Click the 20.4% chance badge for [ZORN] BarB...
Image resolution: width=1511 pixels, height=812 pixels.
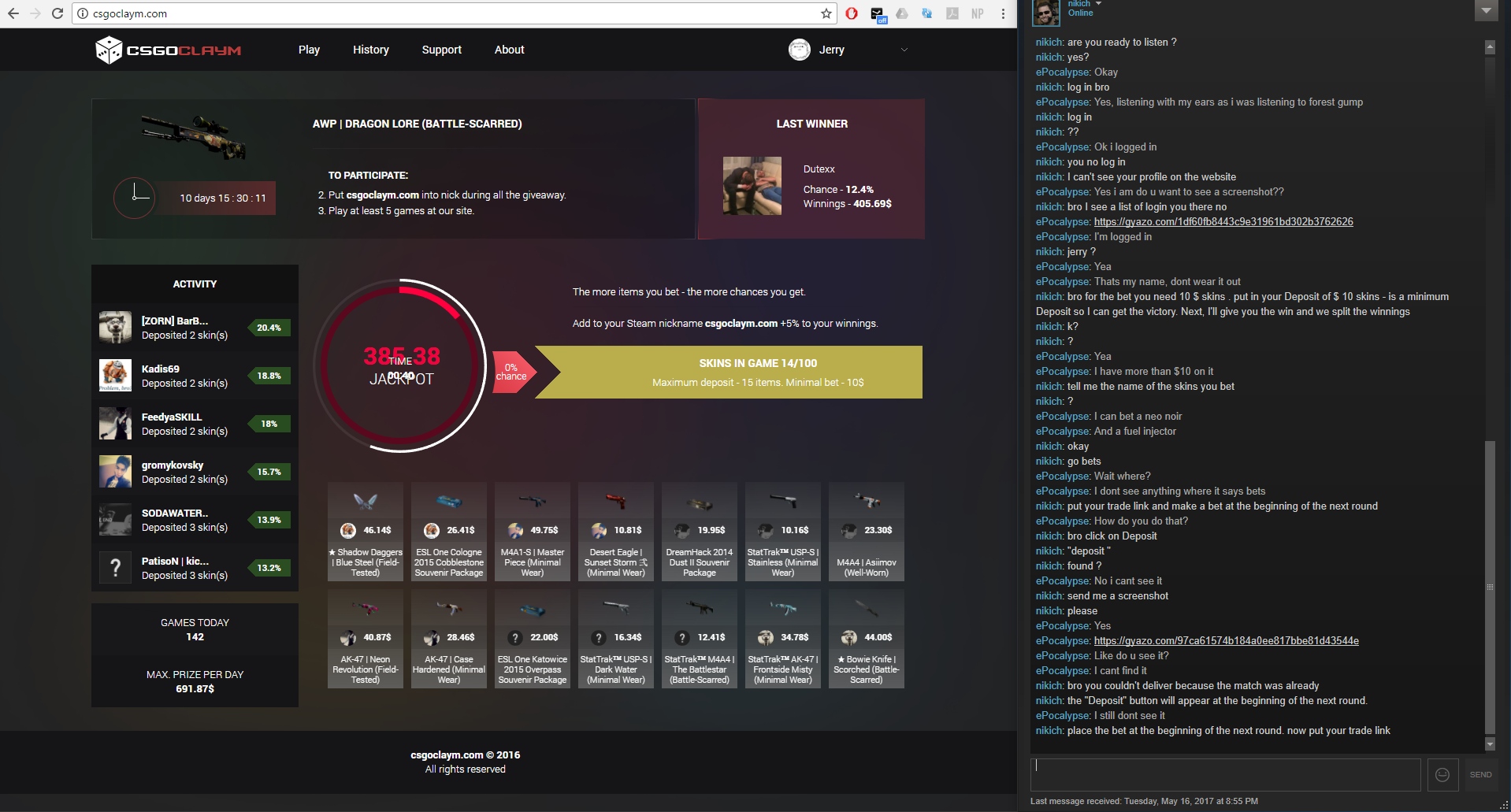pos(269,328)
